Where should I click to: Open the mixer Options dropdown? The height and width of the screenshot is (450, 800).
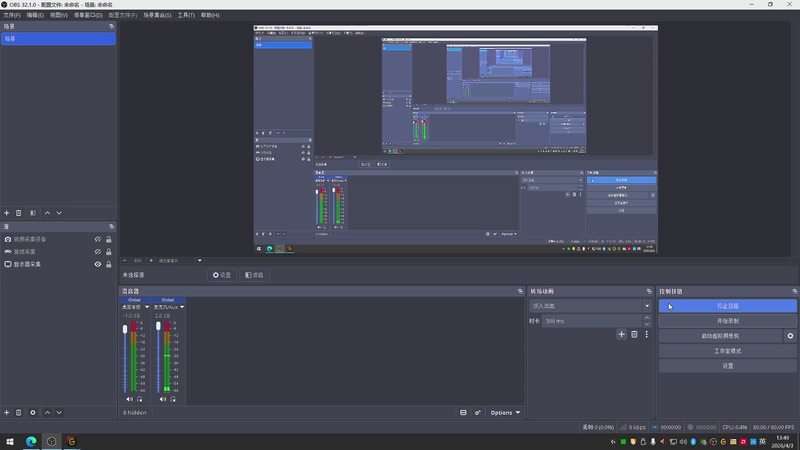tap(505, 412)
